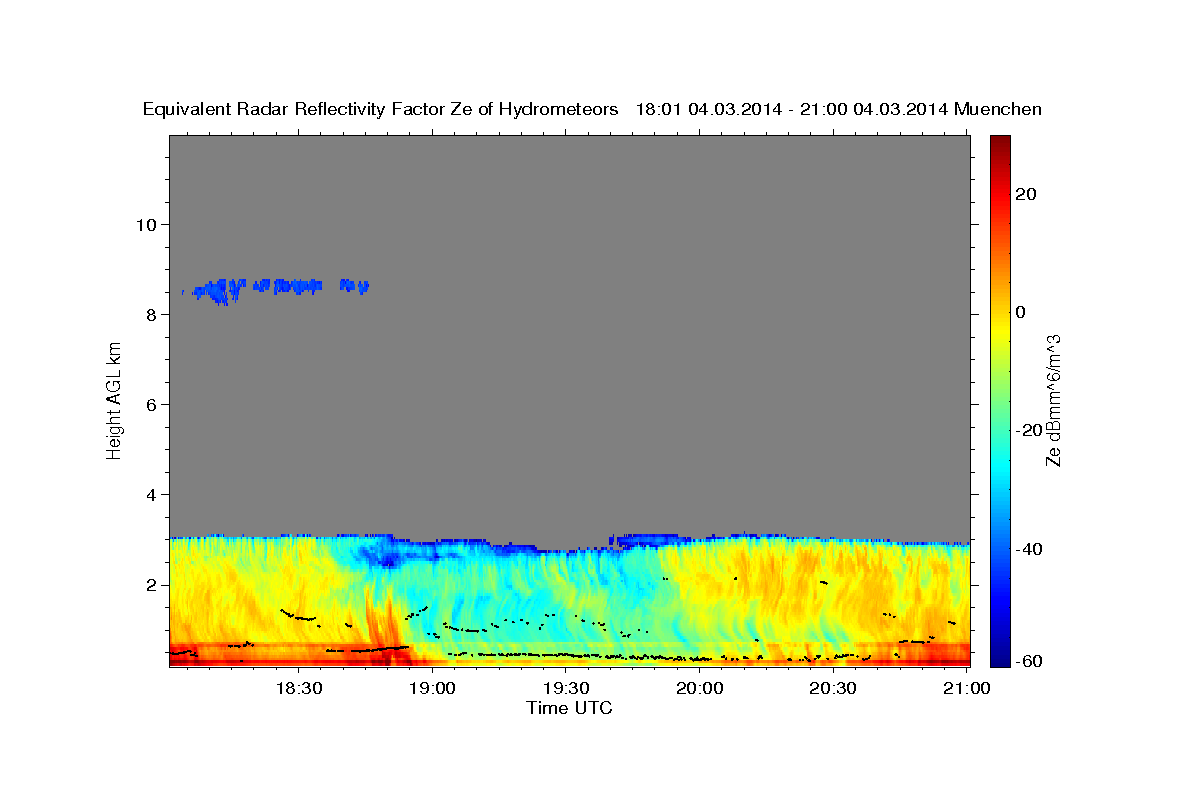Image resolution: width=1200 pixels, height=800 pixels.
Task: Click the 19:30 time tick label
Action: click(565, 688)
